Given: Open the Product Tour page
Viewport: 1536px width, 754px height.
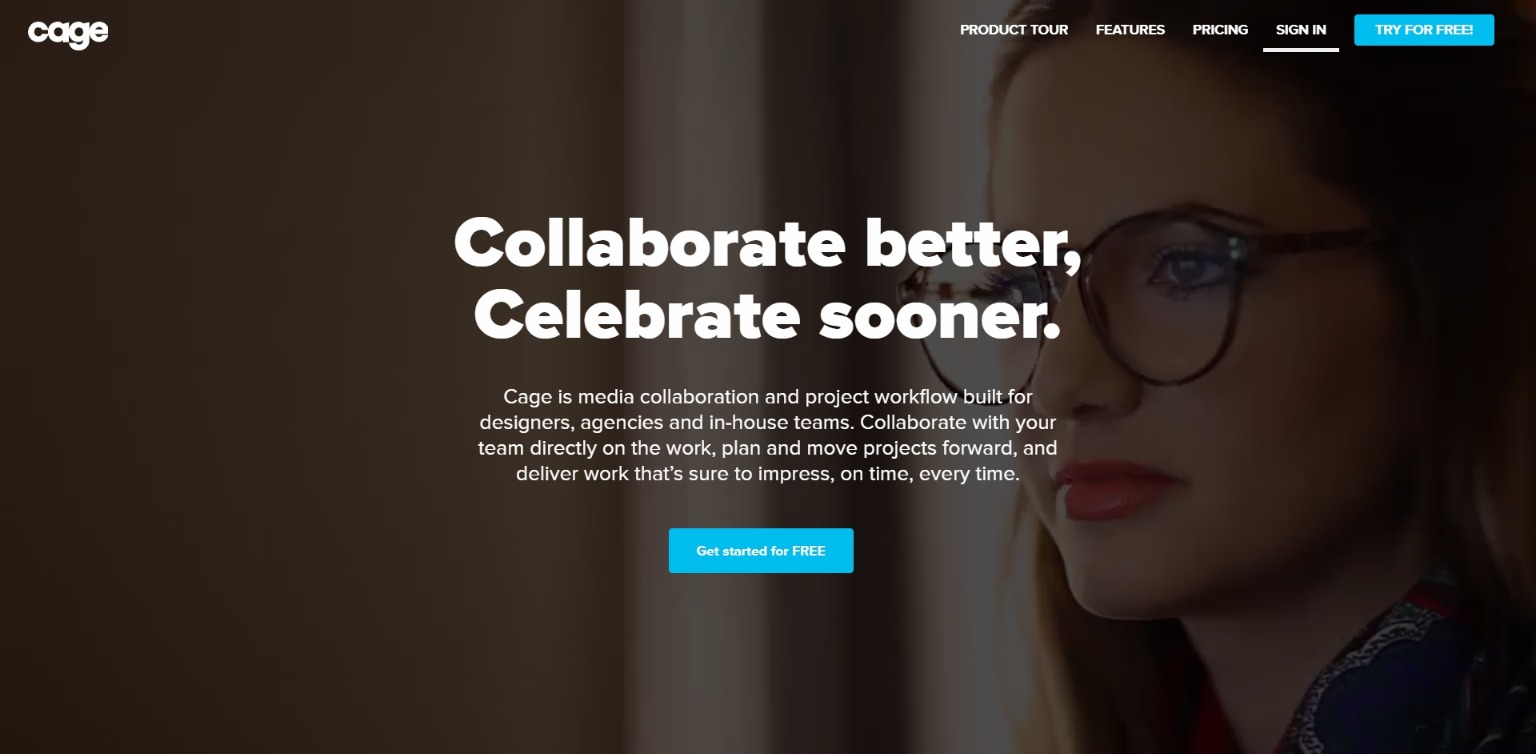Looking at the screenshot, I should pos(1014,30).
